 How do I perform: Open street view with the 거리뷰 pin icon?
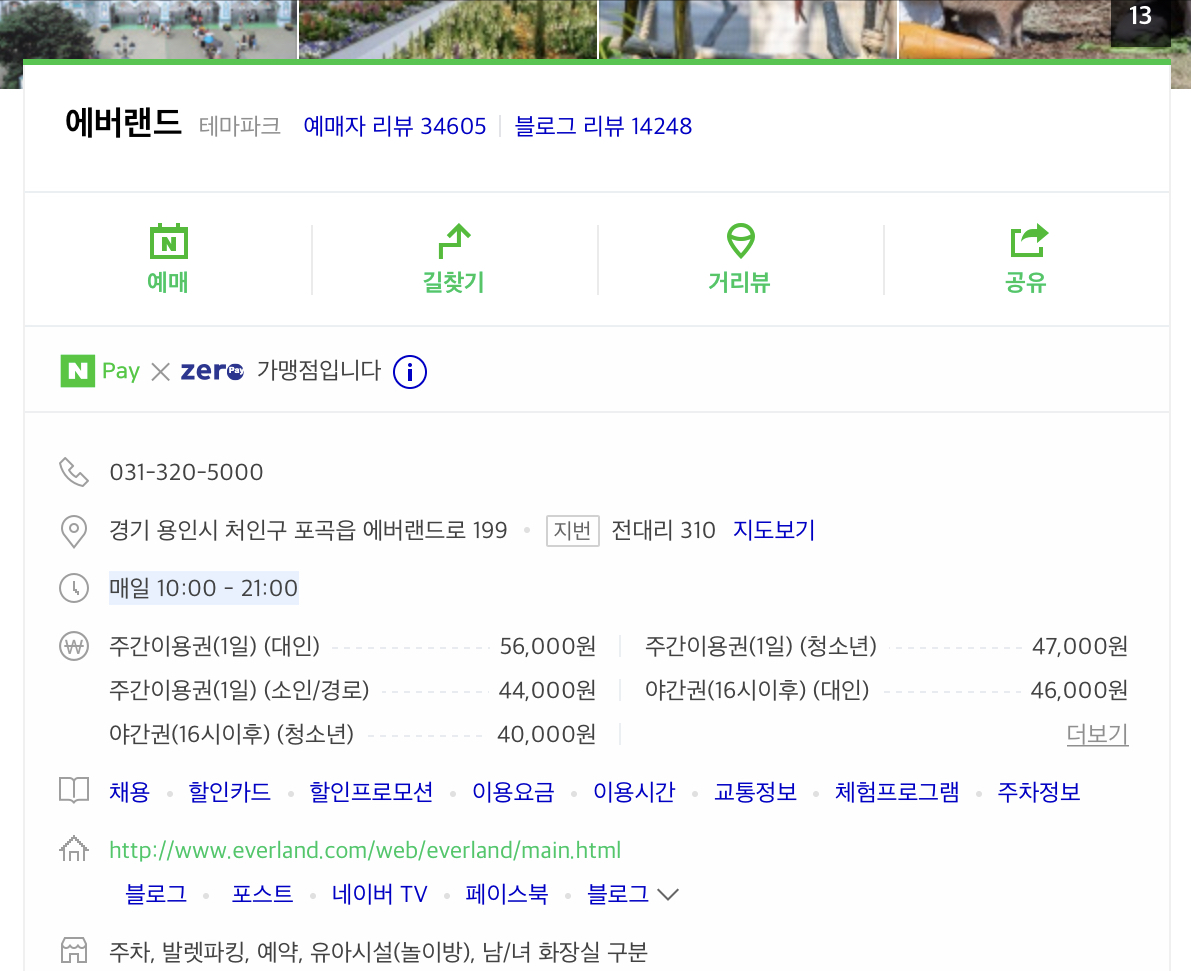tap(741, 241)
